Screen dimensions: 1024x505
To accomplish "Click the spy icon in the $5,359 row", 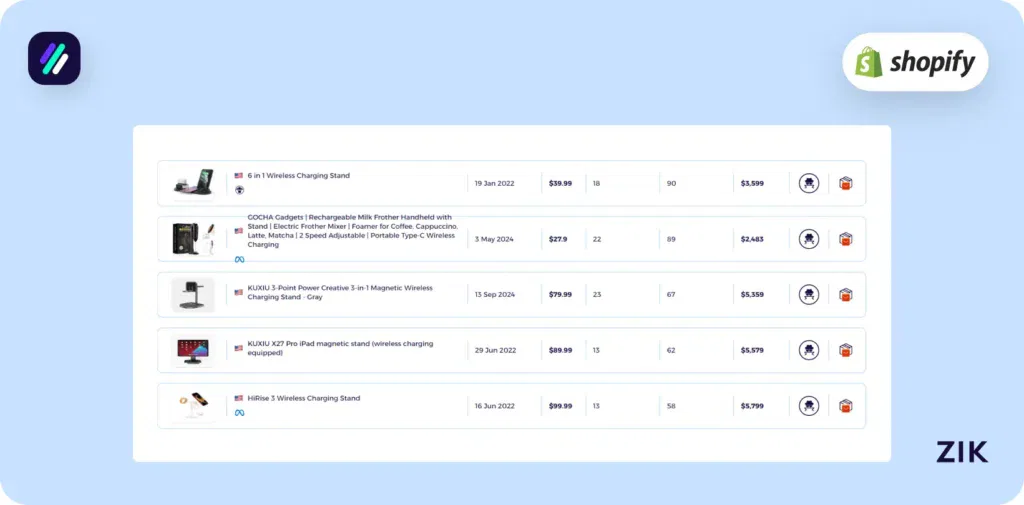I will point(809,295).
